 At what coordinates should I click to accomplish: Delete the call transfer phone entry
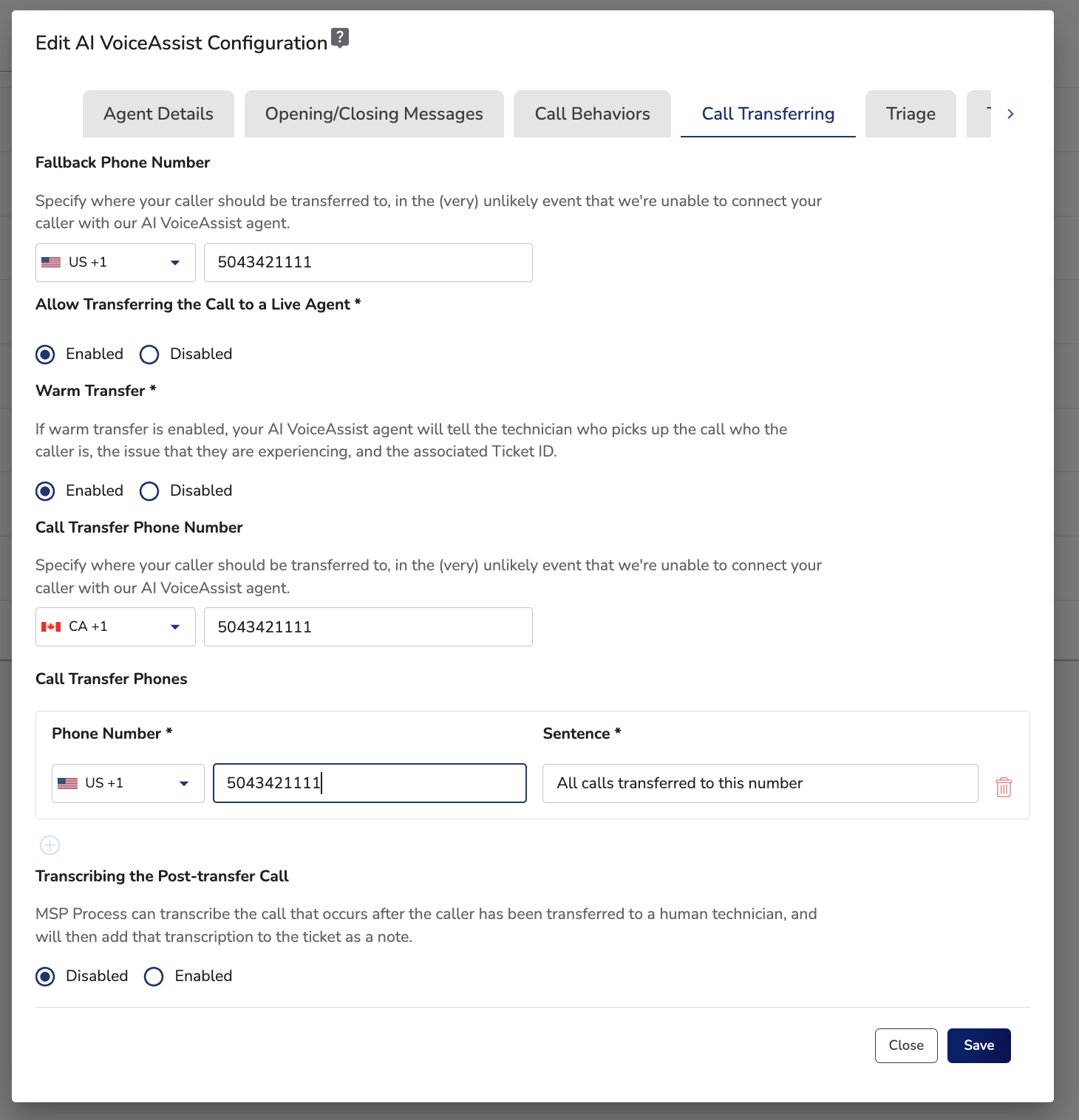click(x=1003, y=787)
